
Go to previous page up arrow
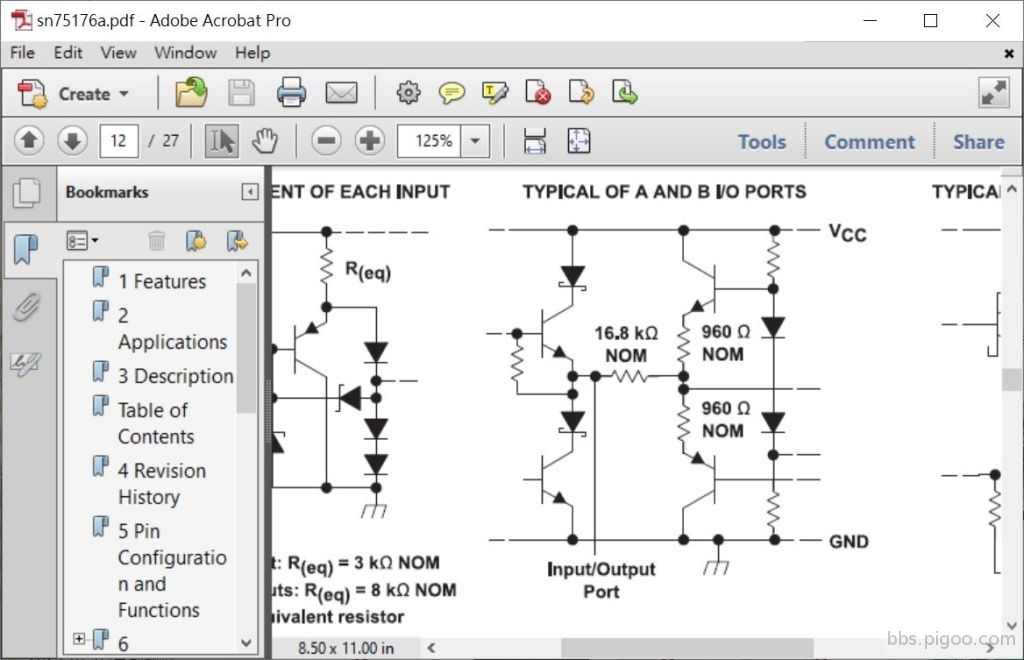pos(29,140)
